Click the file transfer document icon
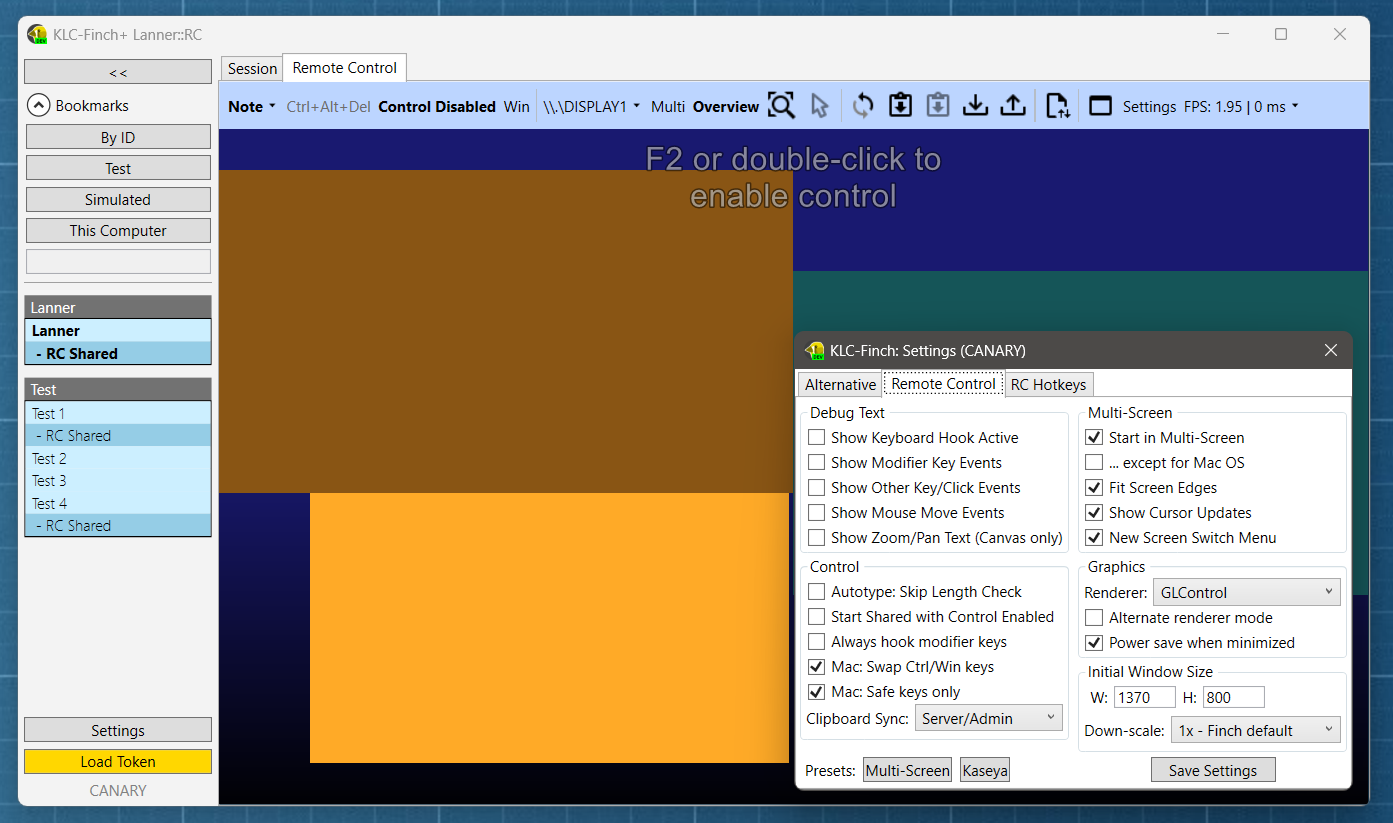Screen dimensions: 1393x823 click(x=1057, y=105)
